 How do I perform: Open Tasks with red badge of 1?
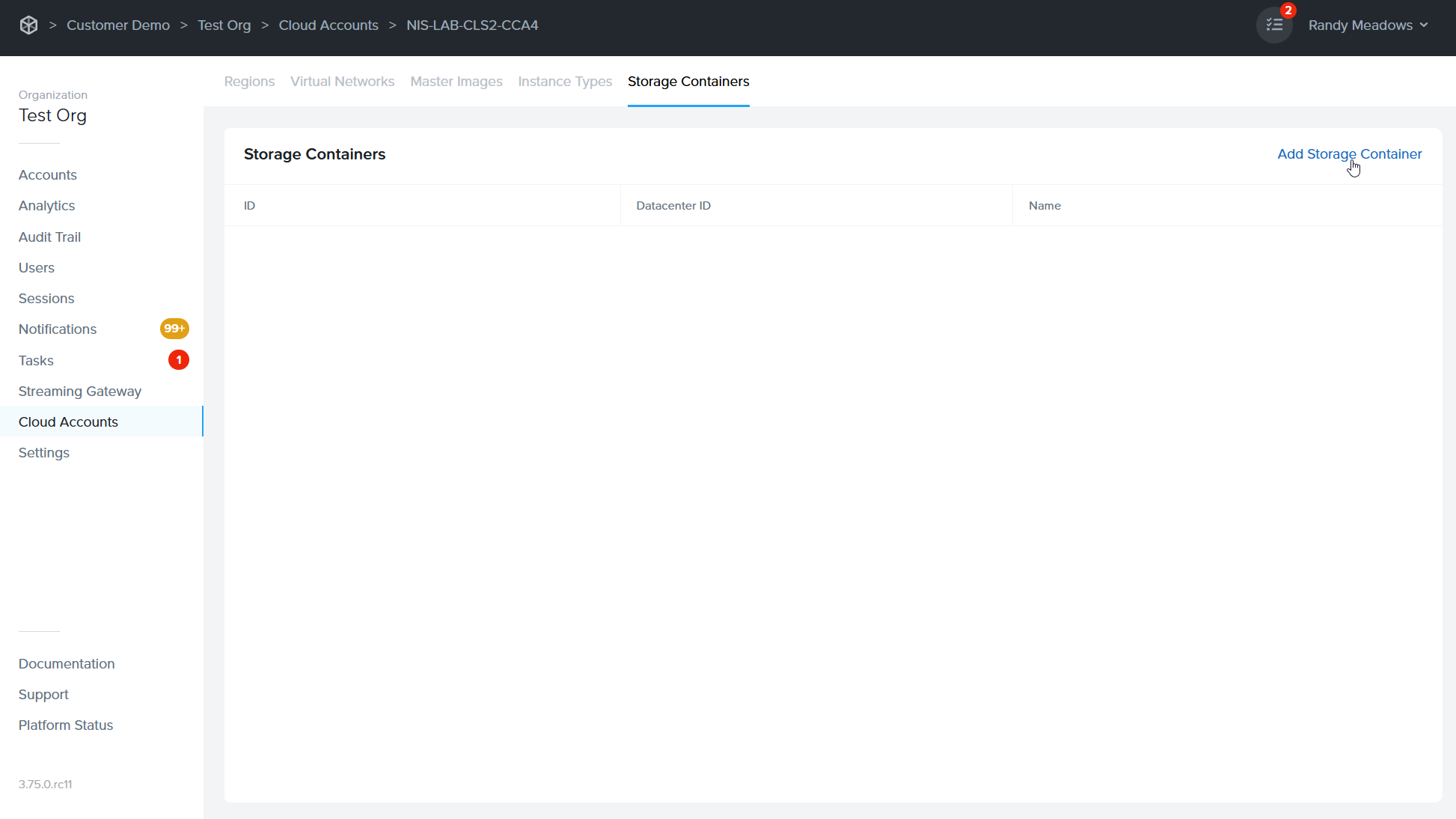point(36,360)
